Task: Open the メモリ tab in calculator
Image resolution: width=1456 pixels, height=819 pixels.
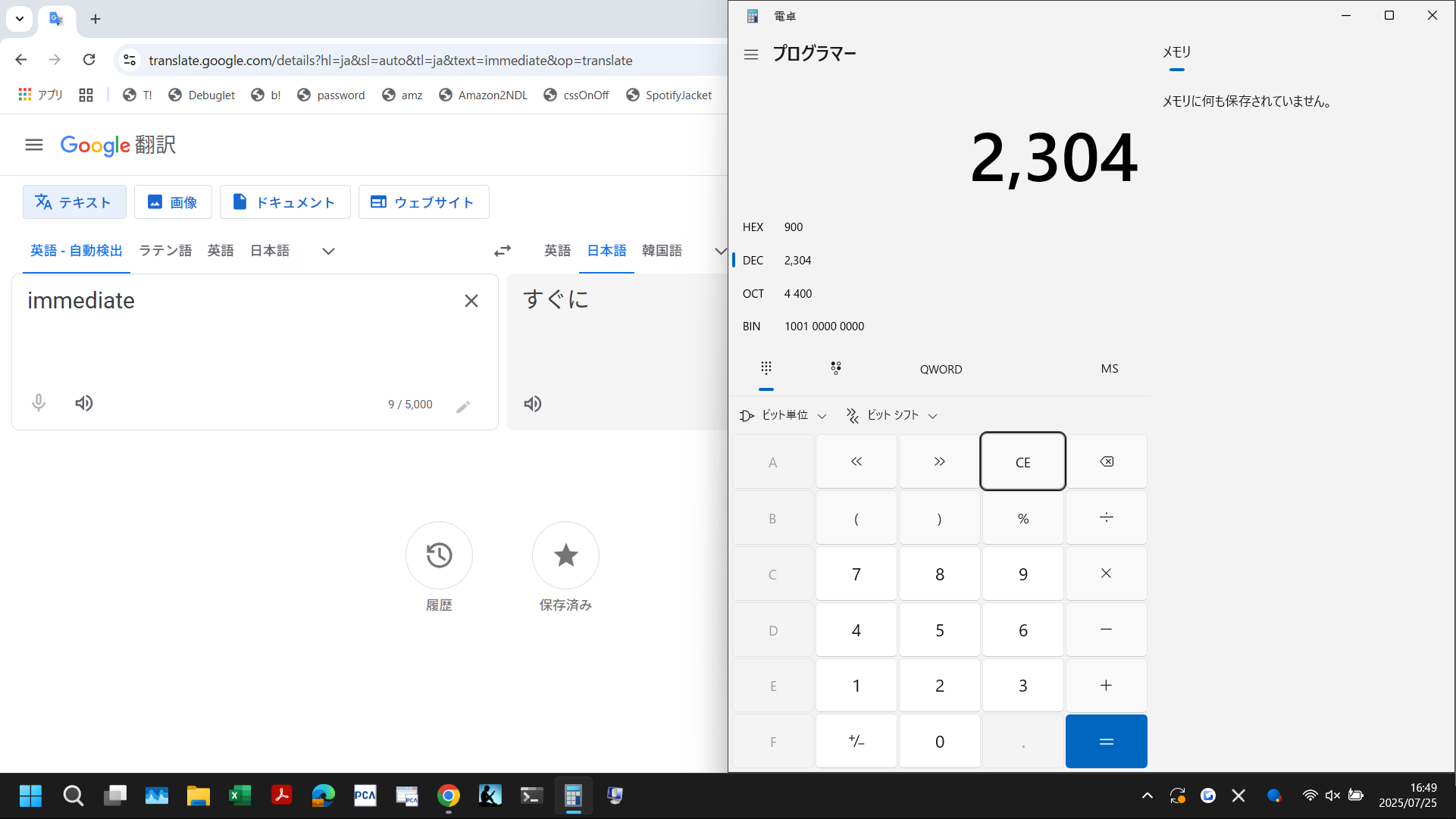Action: coord(1176,52)
